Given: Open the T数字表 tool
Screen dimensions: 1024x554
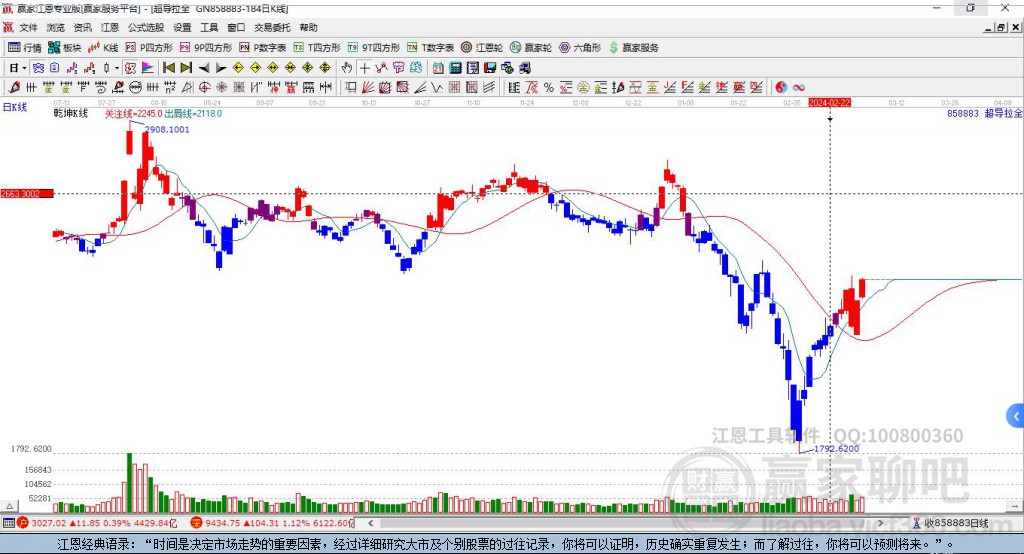Looking at the screenshot, I should pyautogui.click(x=430, y=48).
